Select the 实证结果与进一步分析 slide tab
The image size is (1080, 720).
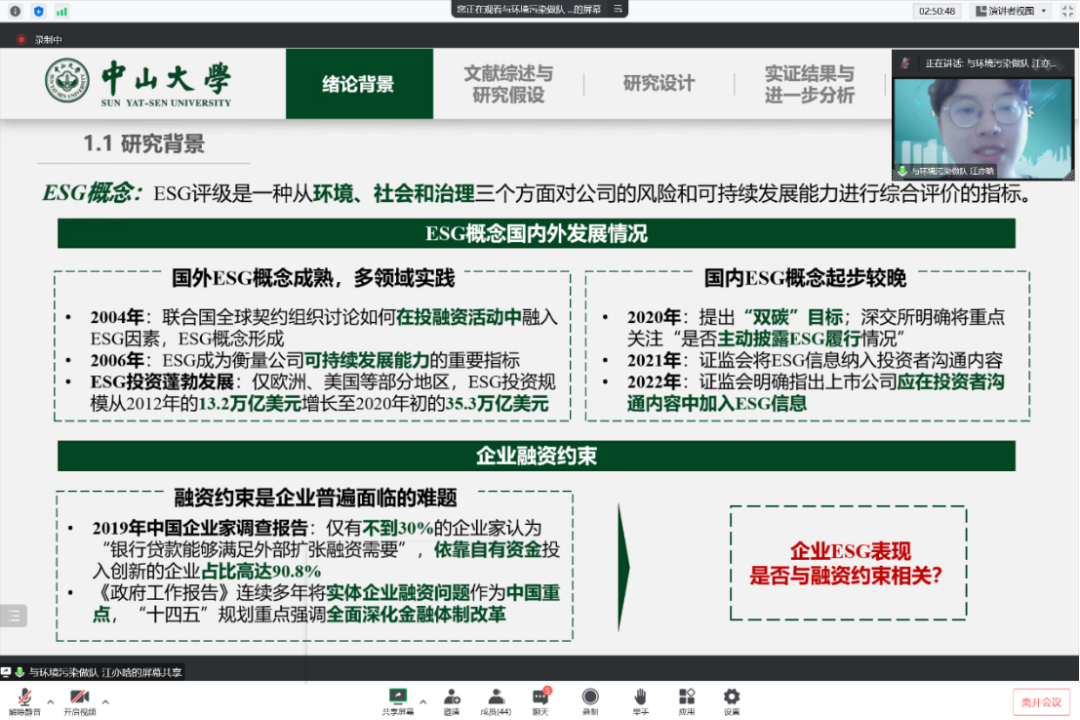click(x=809, y=84)
